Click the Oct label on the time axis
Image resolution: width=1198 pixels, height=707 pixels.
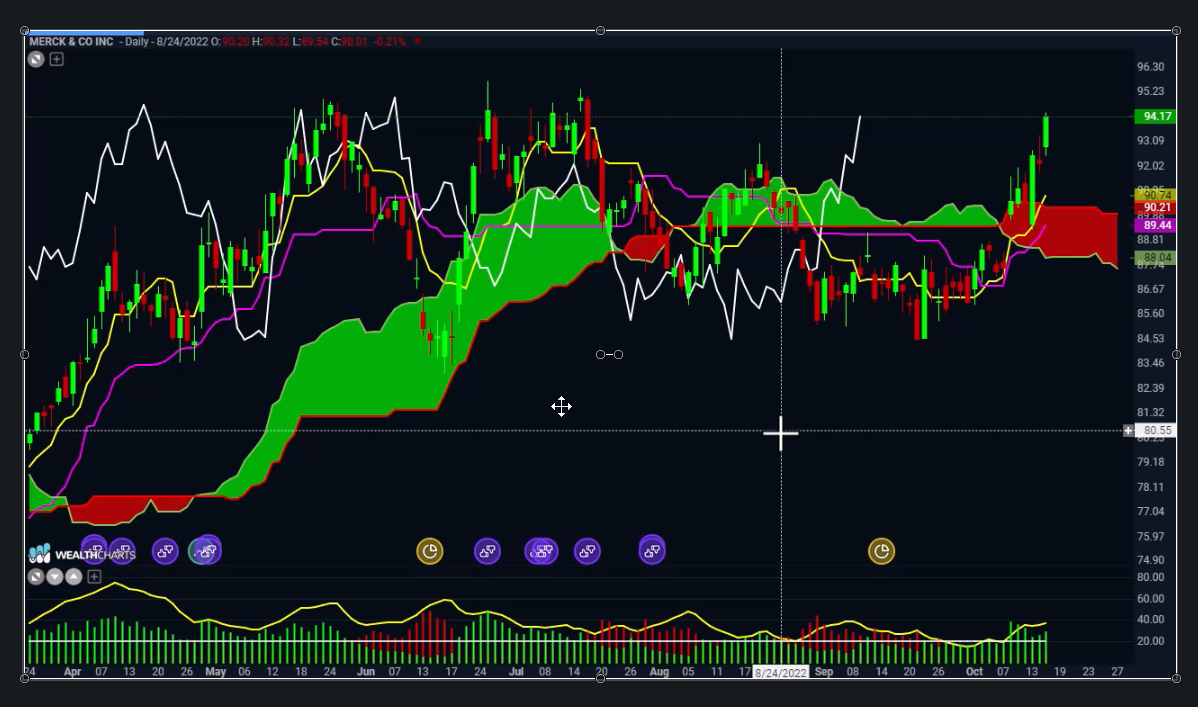(x=974, y=672)
